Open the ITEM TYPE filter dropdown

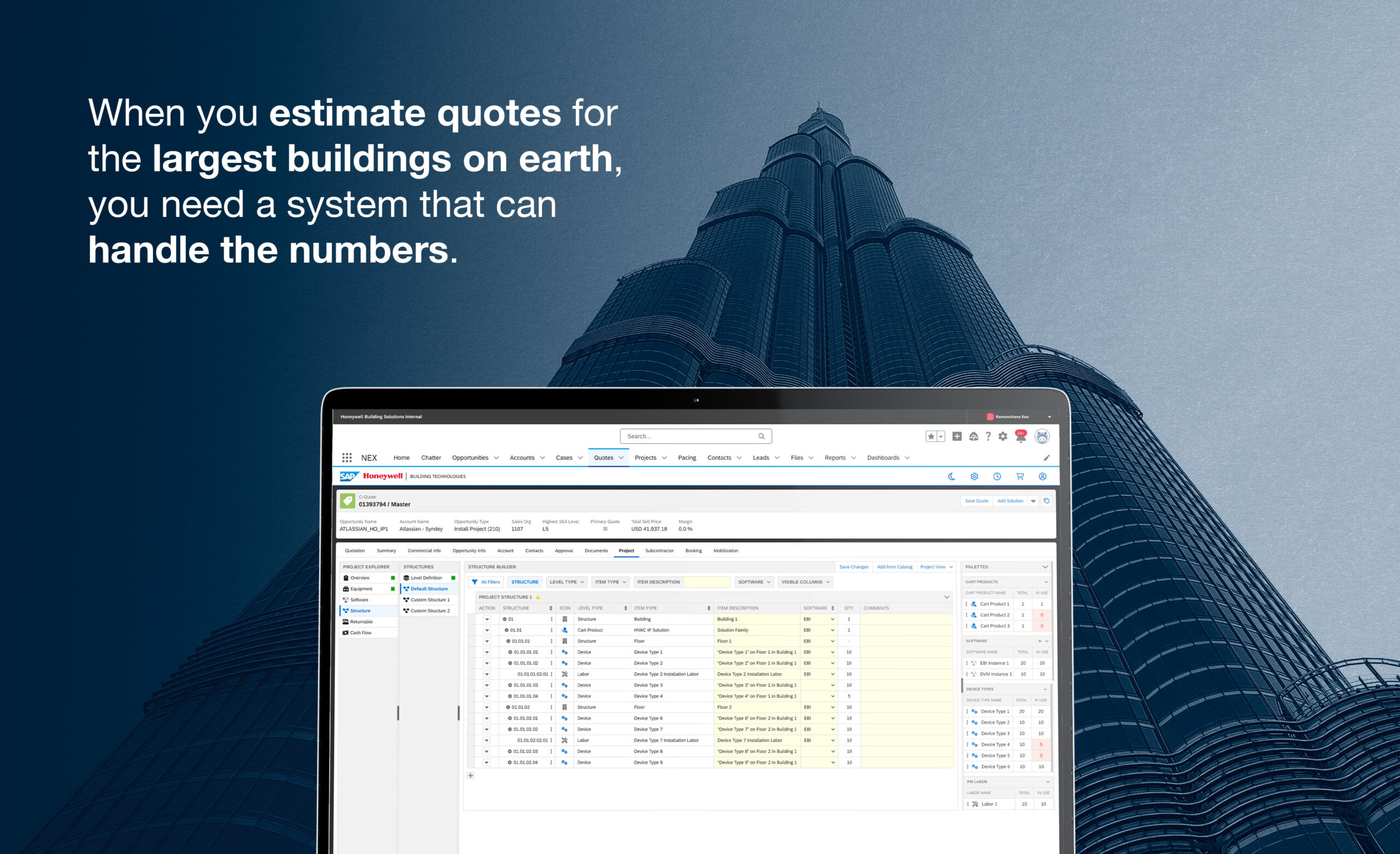pyautogui.click(x=610, y=582)
